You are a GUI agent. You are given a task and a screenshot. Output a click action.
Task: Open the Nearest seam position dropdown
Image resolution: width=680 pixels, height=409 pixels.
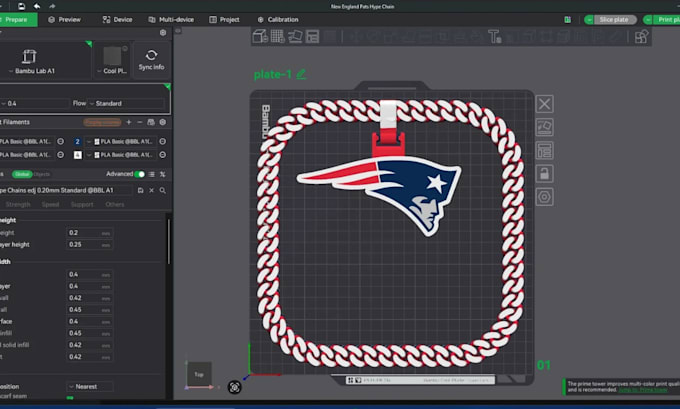[90, 386]
